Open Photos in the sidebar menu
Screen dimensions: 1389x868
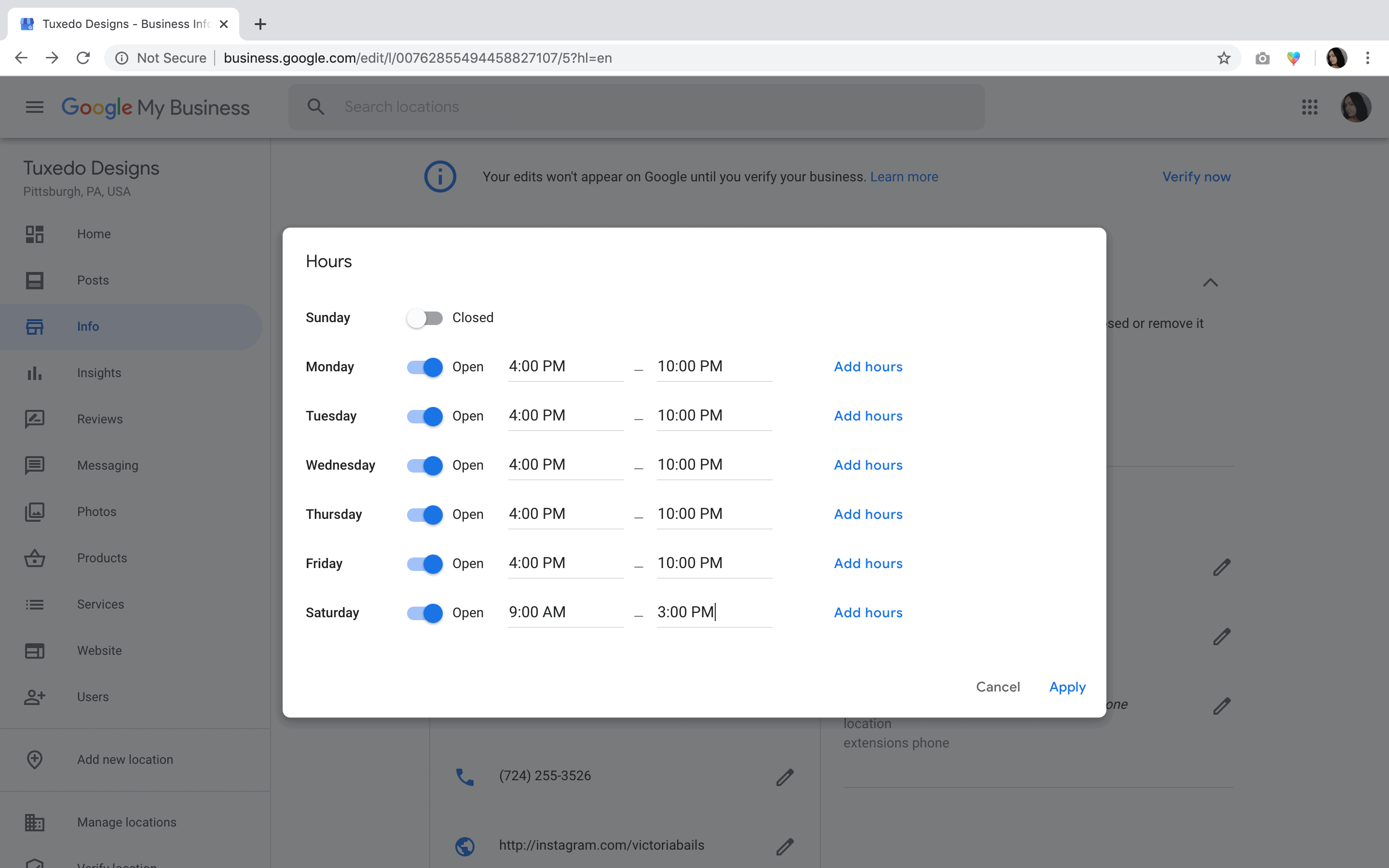pos(96,512)
